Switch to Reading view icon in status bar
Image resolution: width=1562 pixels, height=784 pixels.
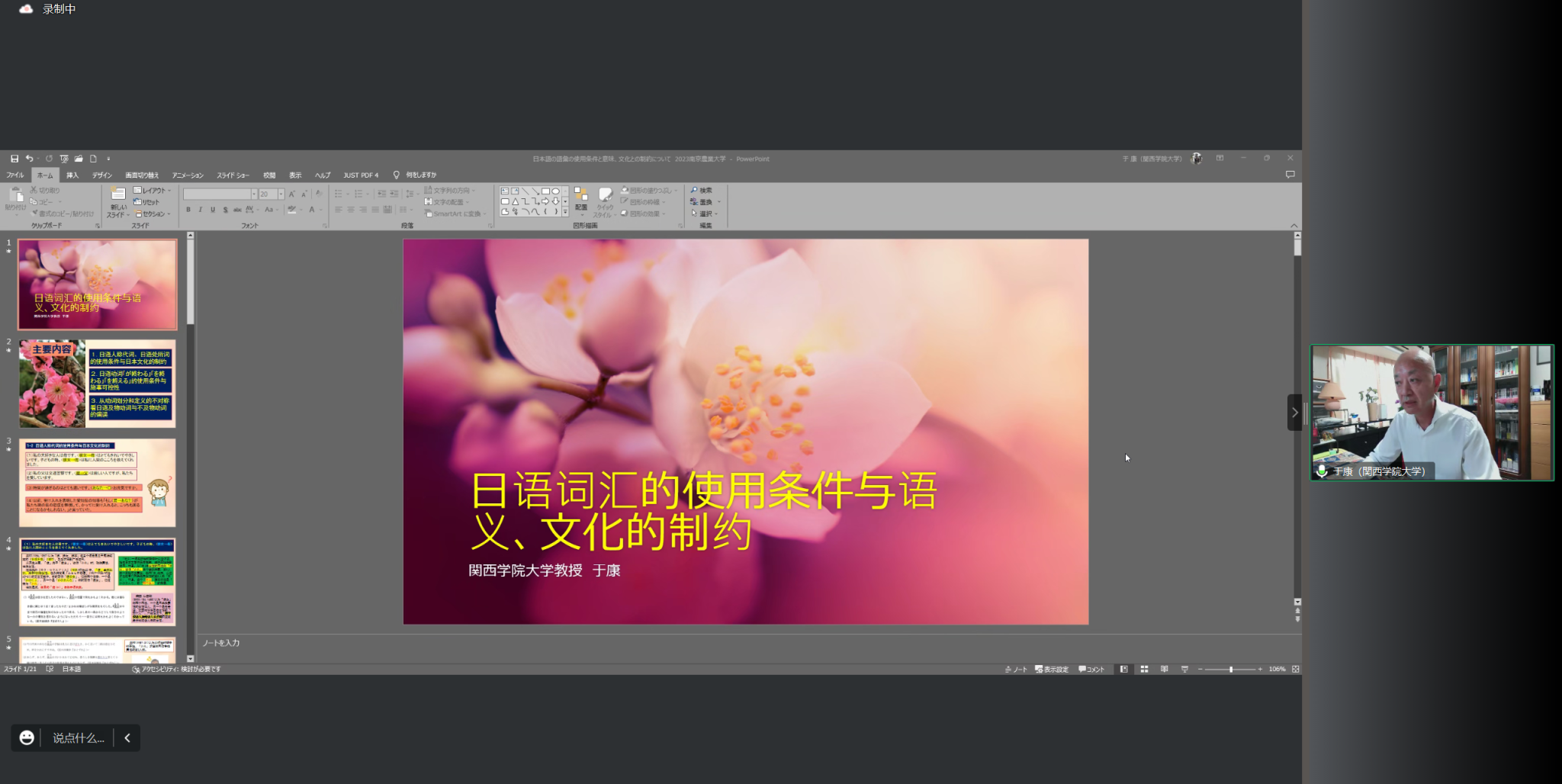[1164, 669]
